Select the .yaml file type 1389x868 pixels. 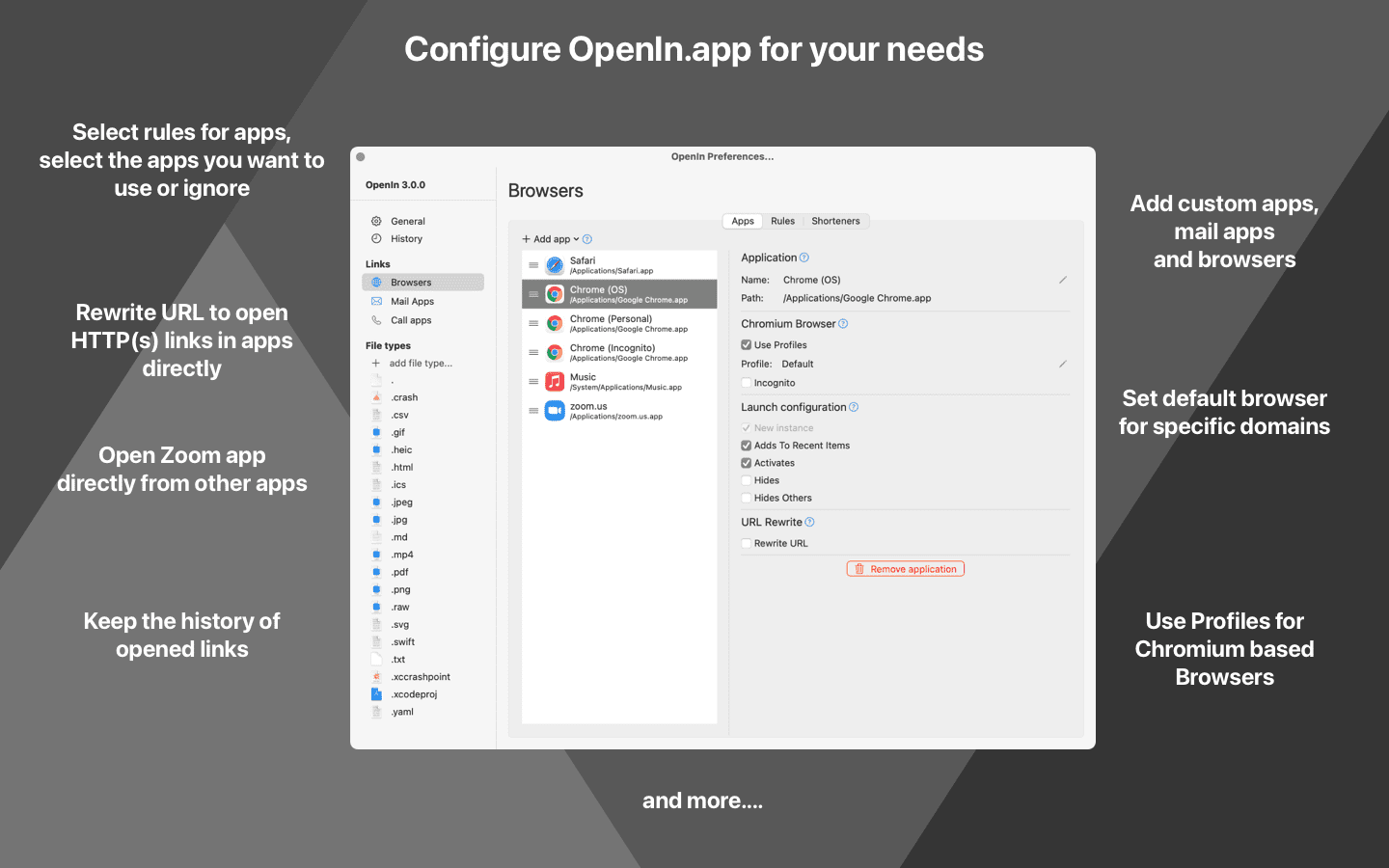(x=402, y=712)
